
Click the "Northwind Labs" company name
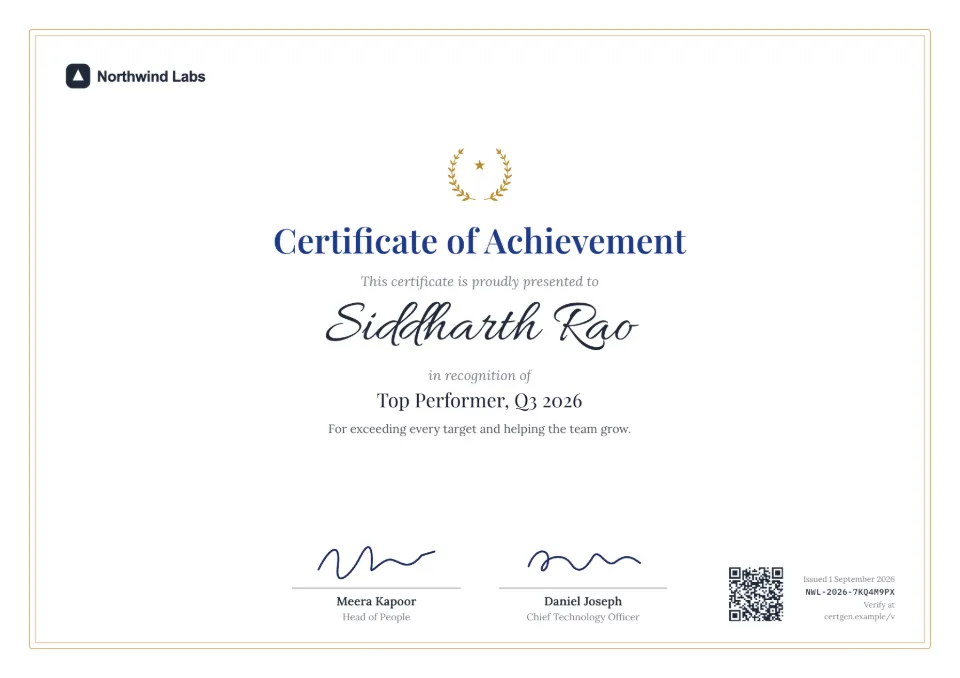pyautogui.click(x=151, y=77)
